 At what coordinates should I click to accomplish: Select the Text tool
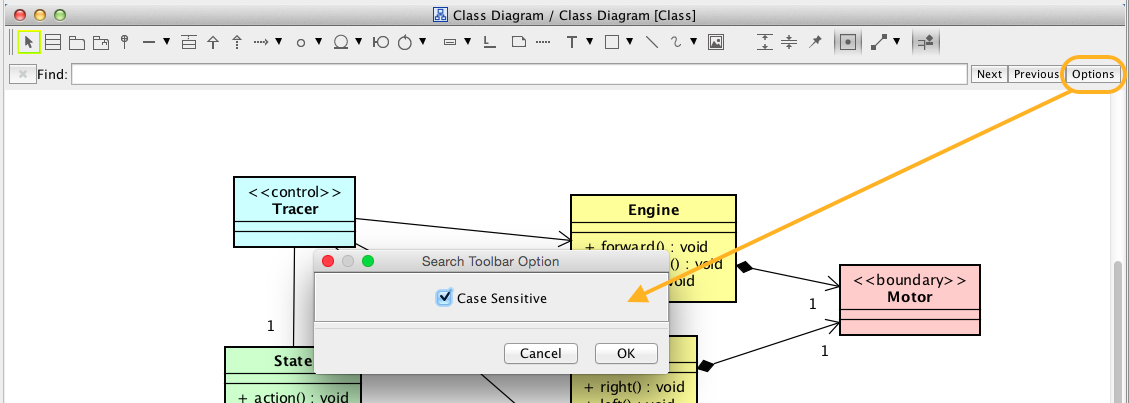(572, 42)
